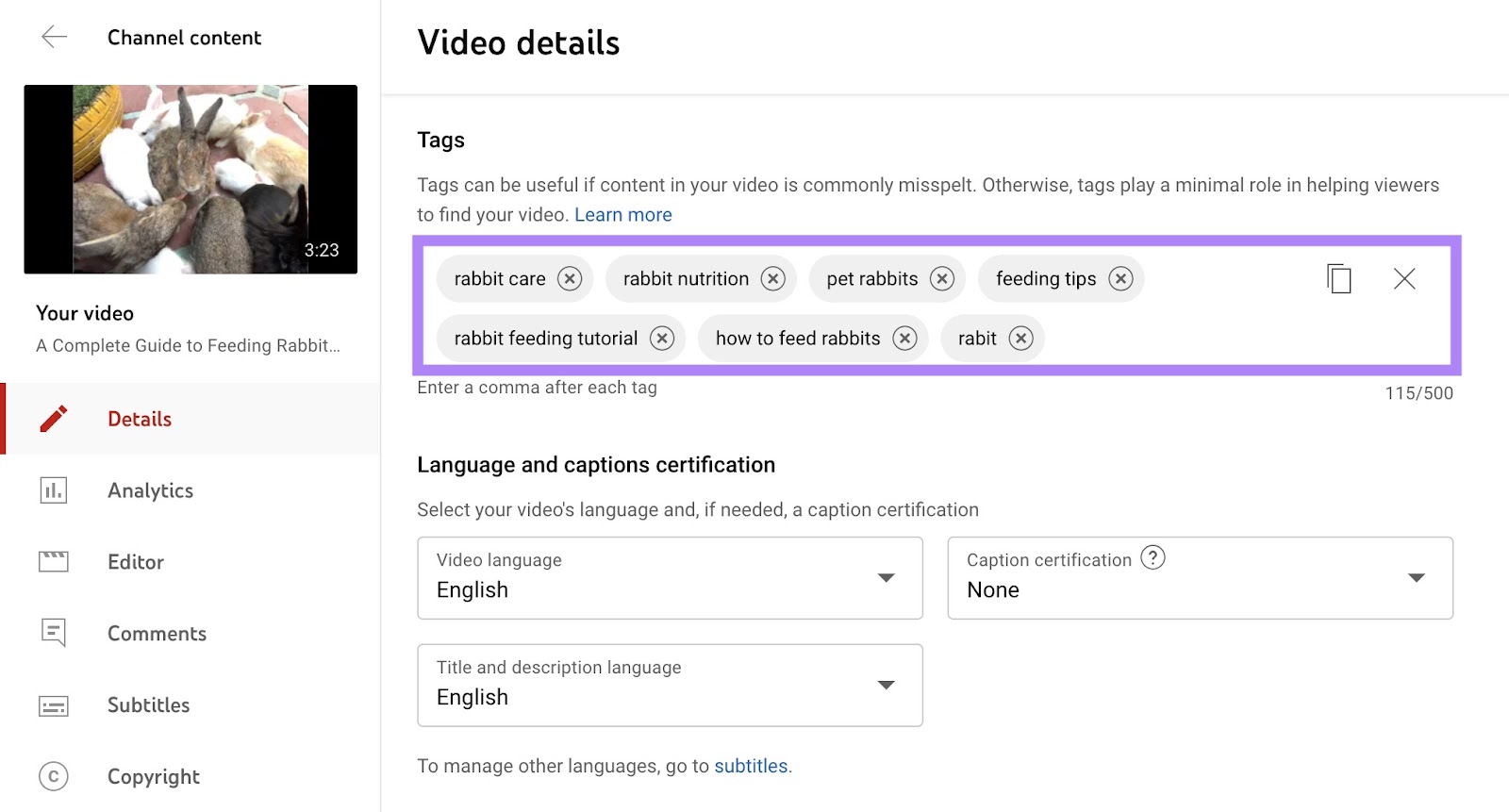Screen dimensions: 1509x812
Task: Clear all tags with the X icon
Action: [x=1404, y=279]
